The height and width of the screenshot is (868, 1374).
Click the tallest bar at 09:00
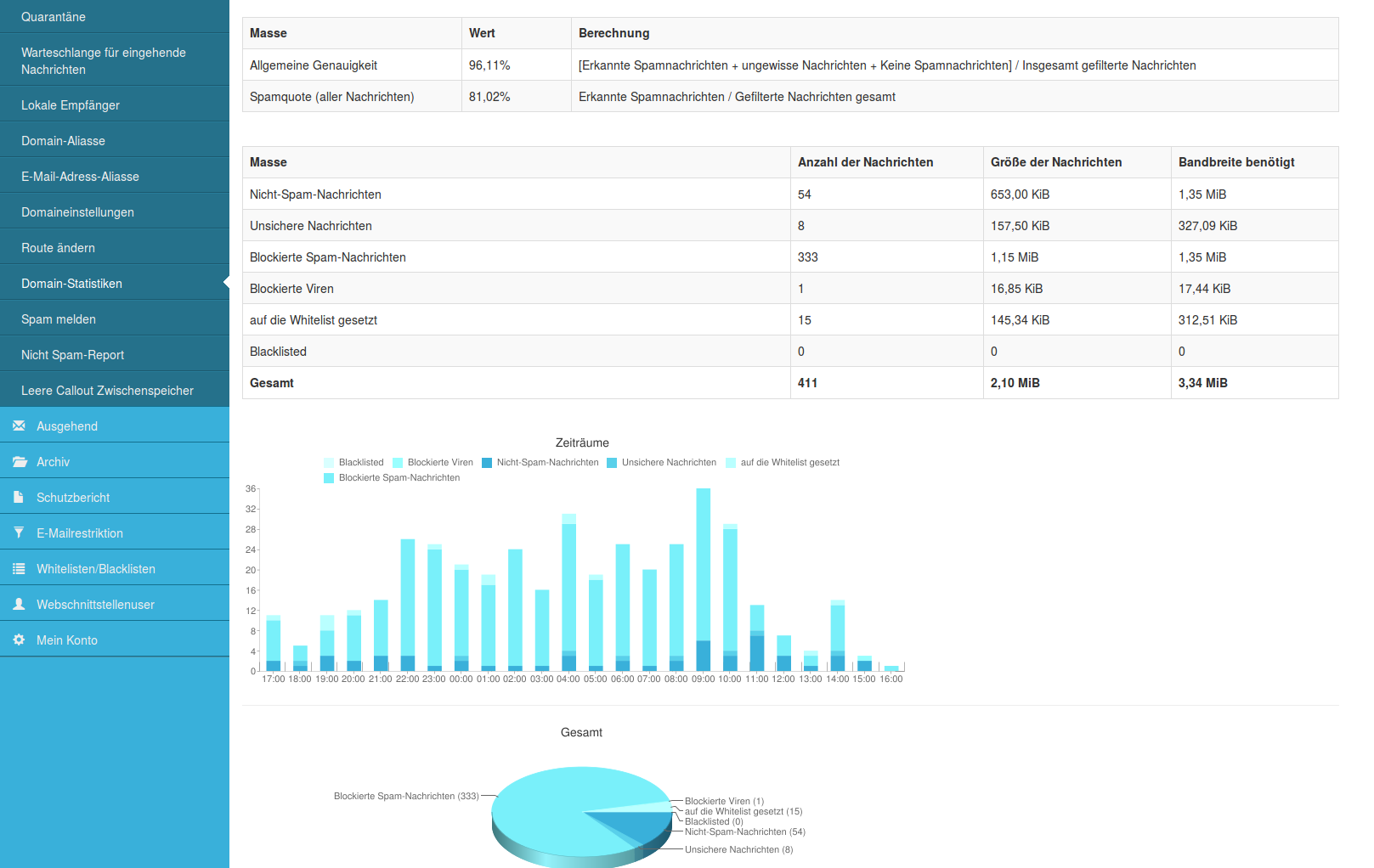coord(703,565)
